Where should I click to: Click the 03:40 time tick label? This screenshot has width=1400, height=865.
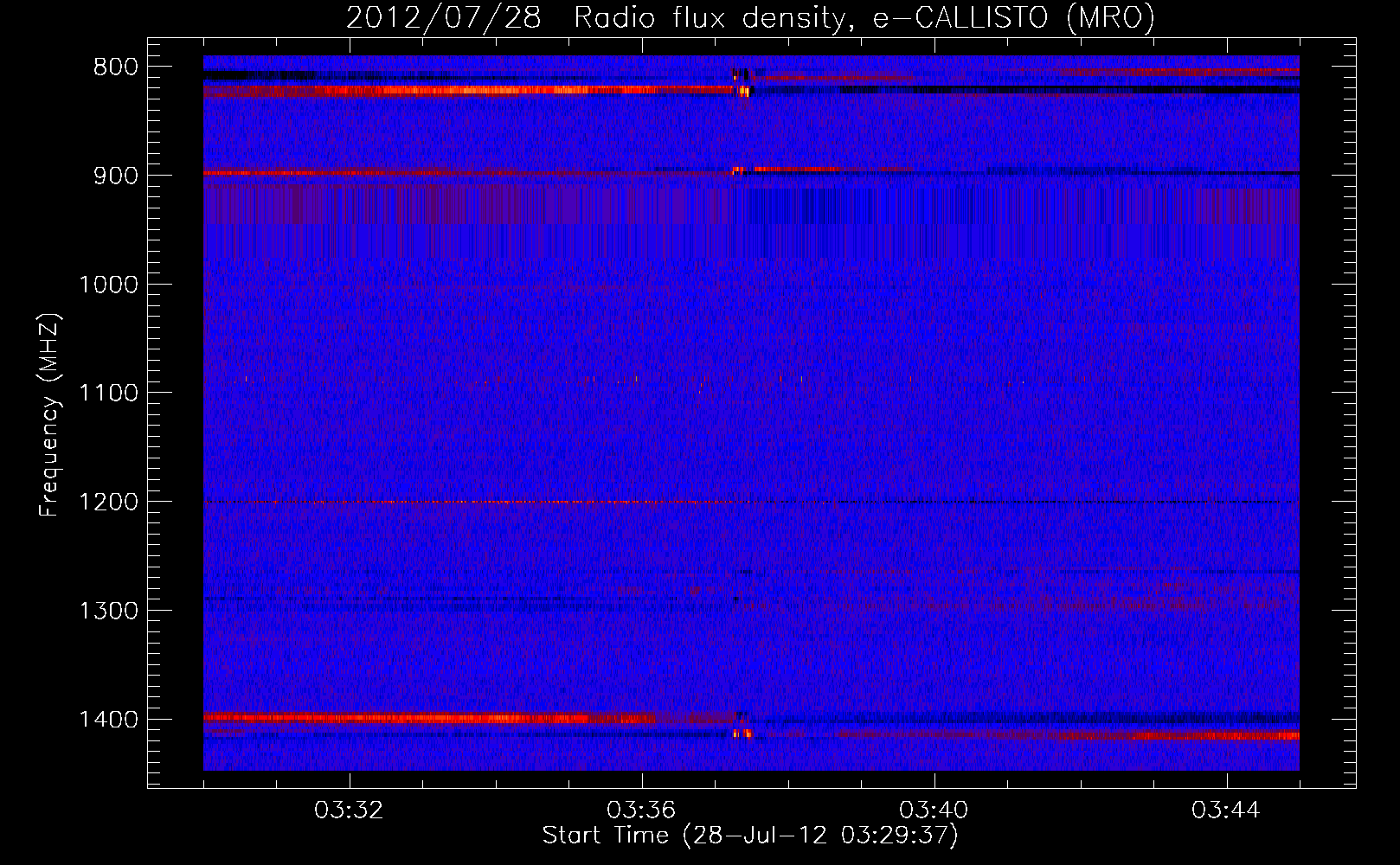[934, 811]
